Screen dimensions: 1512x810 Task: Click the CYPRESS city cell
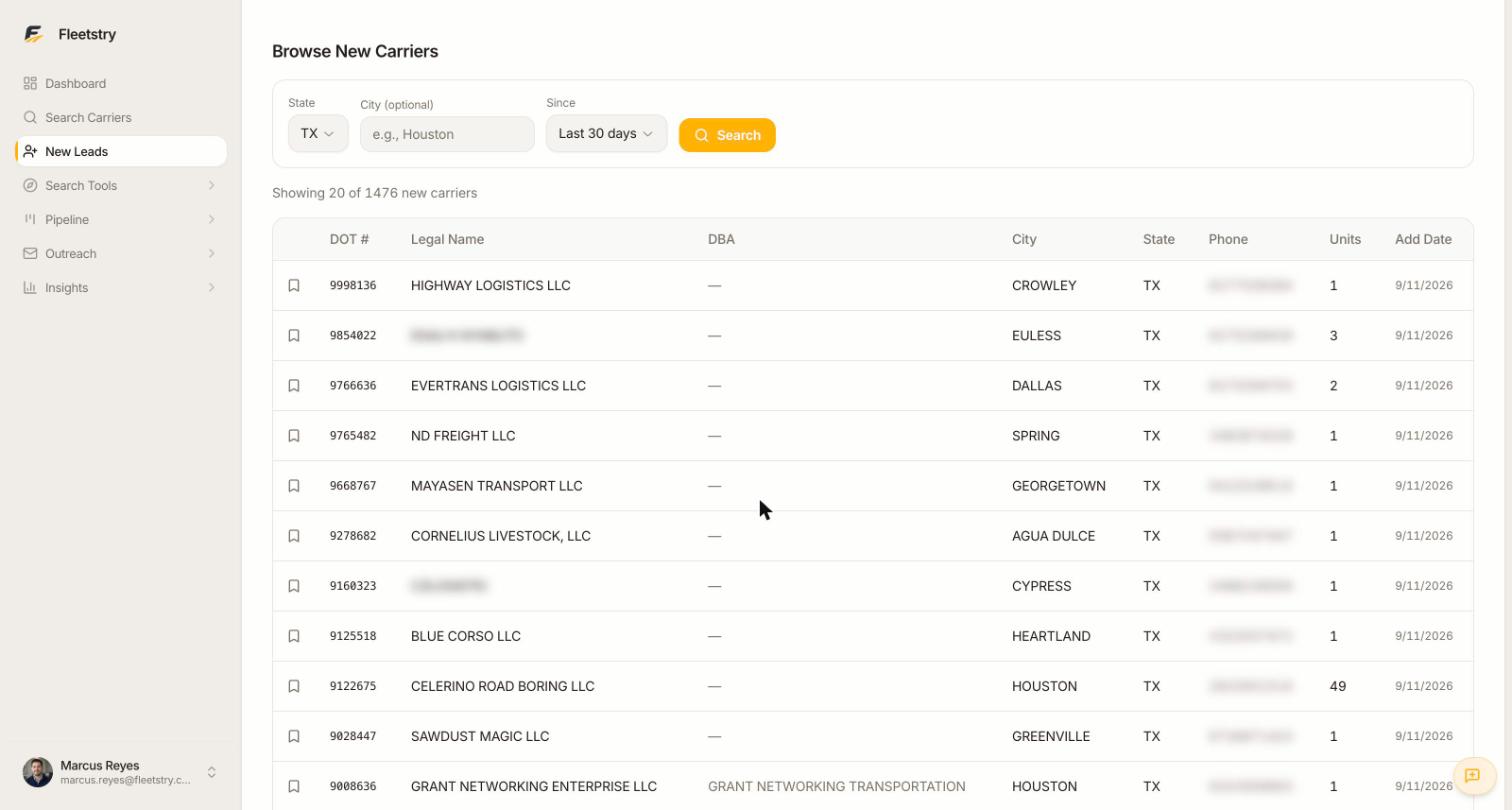(1042, 586)
